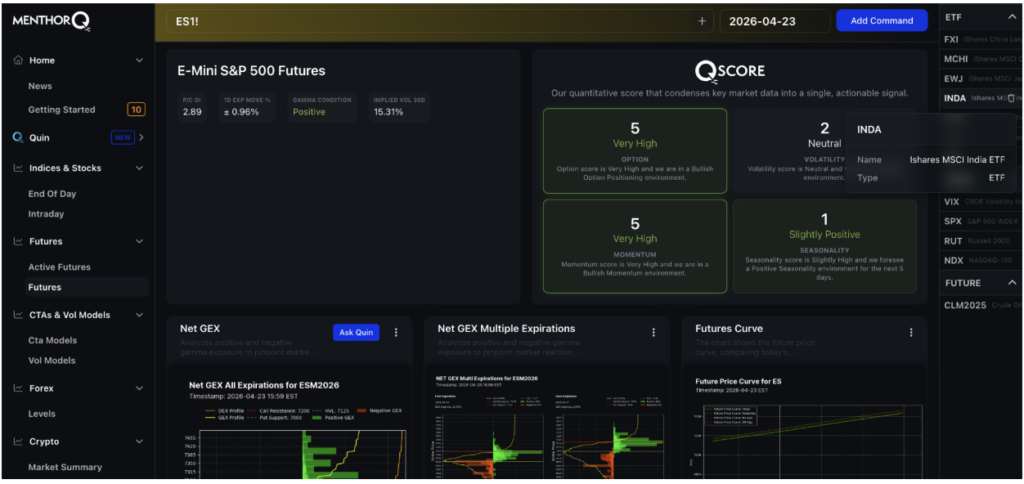The width and height of the screenshot is (1024, 484).
Task: Open Active Futures page
Action: tap(59, 267)
